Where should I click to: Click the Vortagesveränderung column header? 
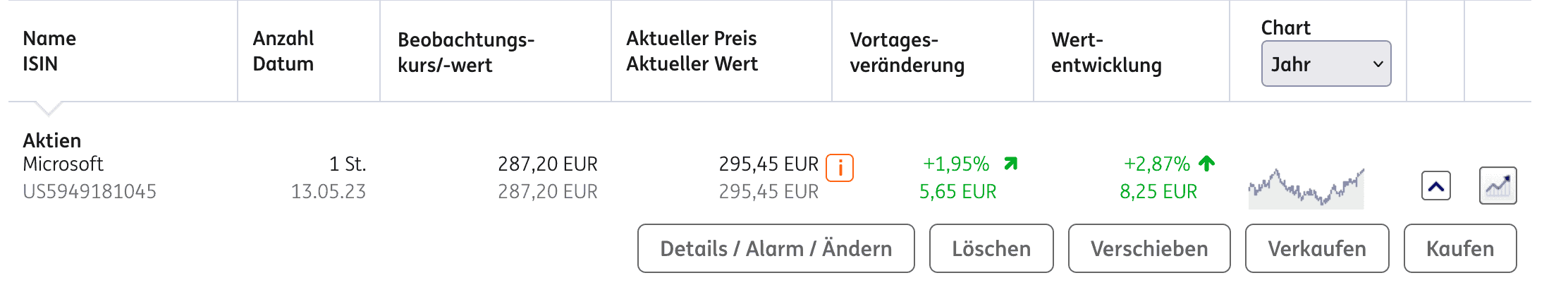coord(907,52)
